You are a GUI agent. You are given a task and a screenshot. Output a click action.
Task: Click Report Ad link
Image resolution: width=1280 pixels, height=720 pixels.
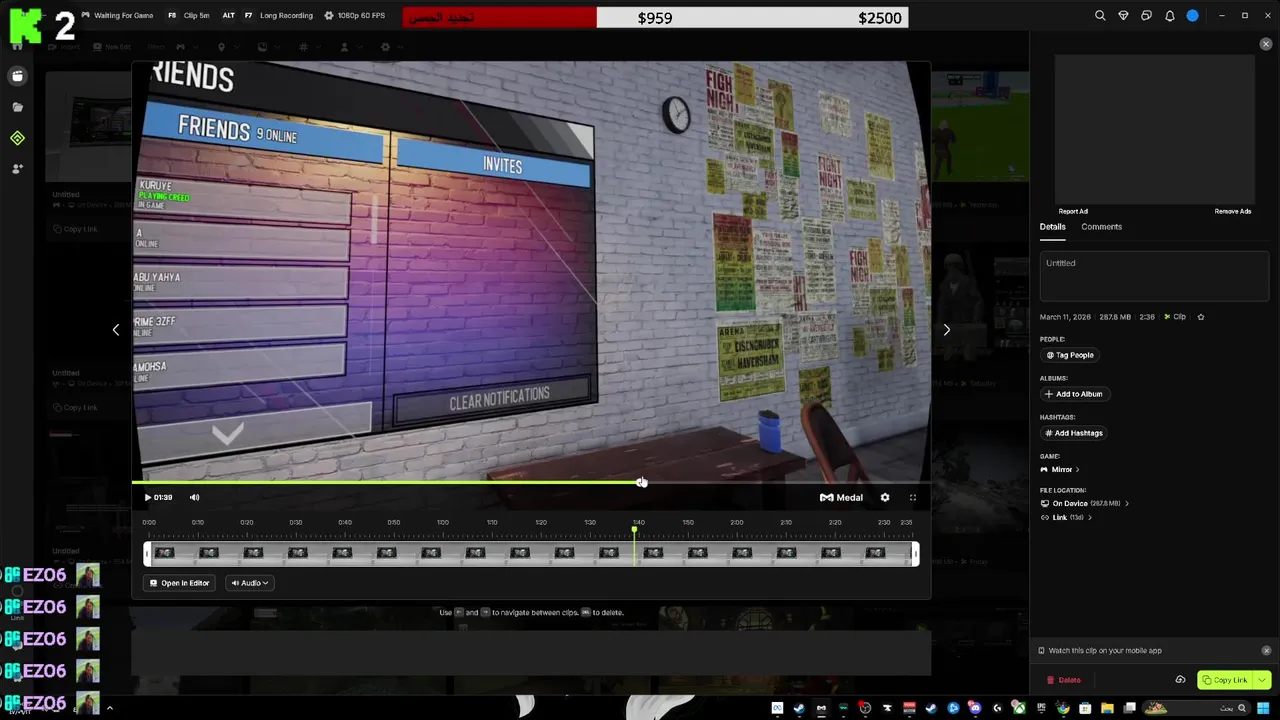1073,211
